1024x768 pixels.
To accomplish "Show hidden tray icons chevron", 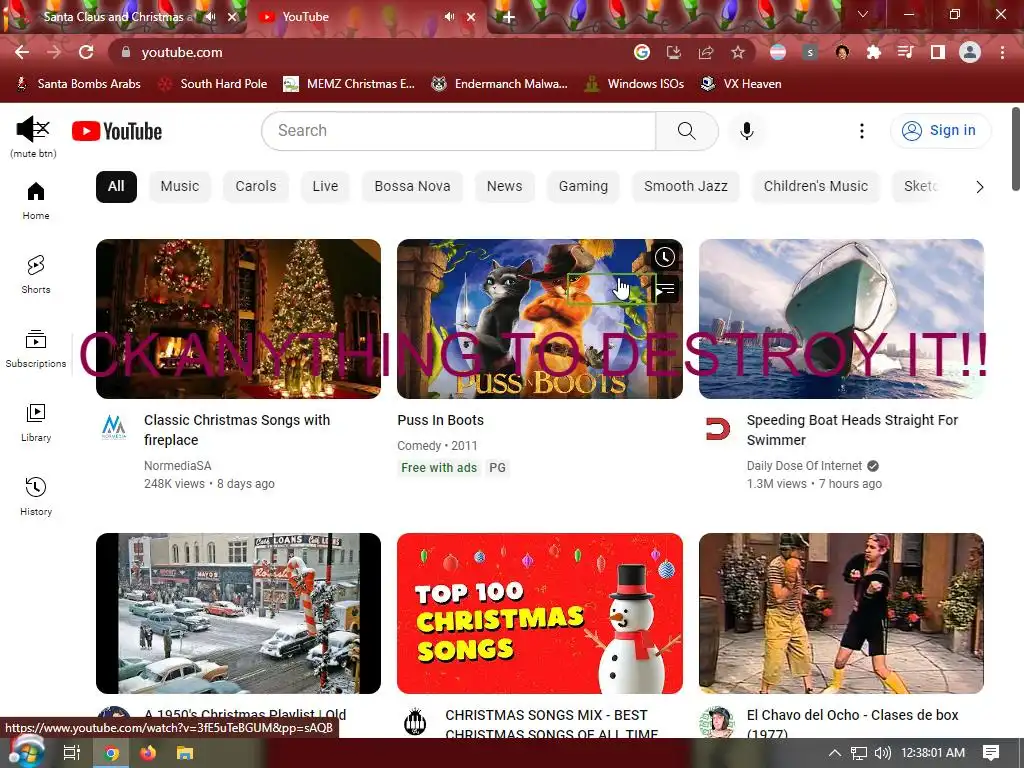I will point(835,753).
